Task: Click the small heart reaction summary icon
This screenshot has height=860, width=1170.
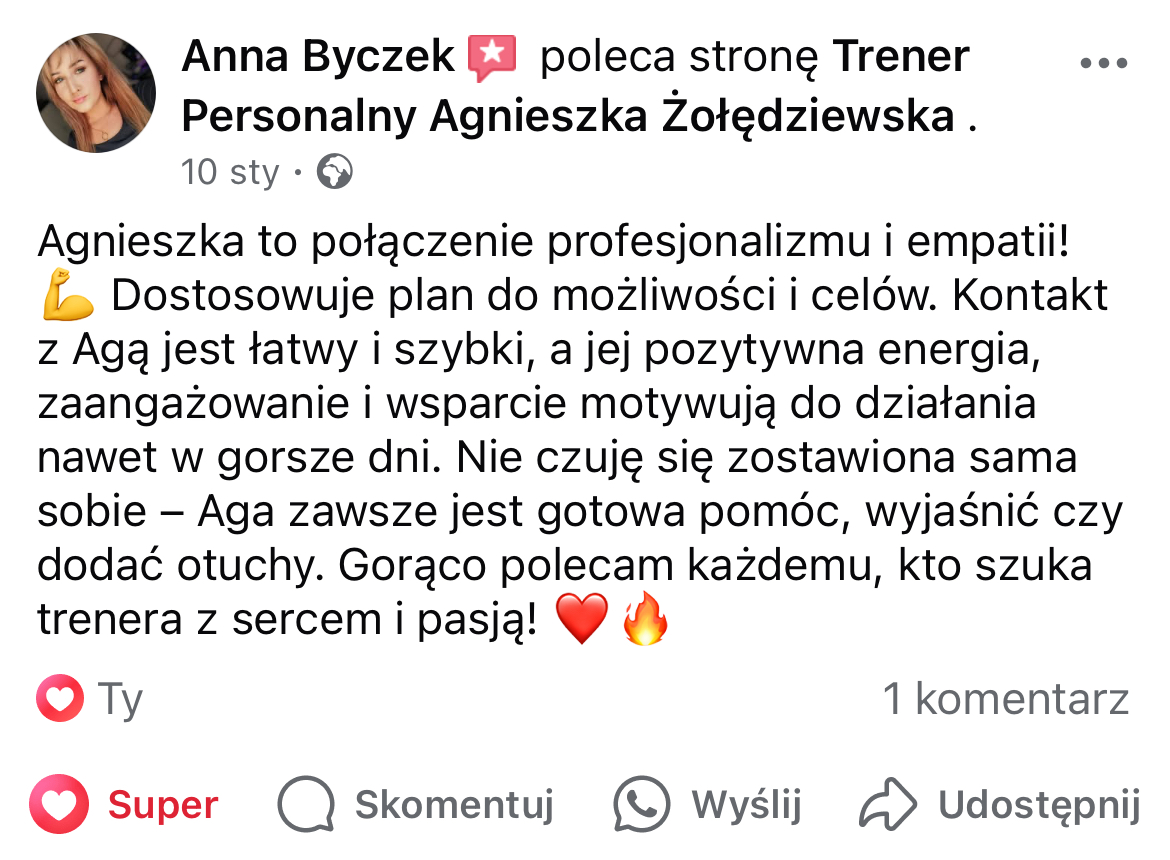Action: pyautogui.click(x=60, y=699)
